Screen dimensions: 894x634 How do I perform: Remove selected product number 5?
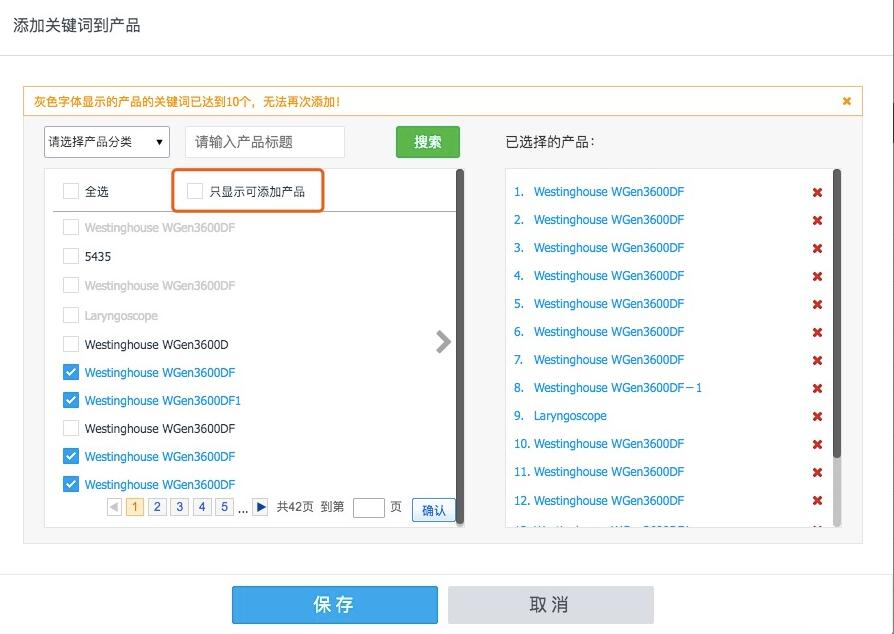(817, 305)
